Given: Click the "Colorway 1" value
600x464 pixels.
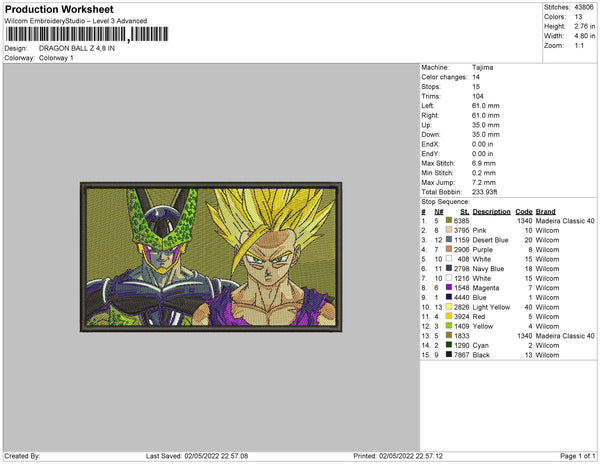Looking at the screenshot, I should (x=56, y=58).
